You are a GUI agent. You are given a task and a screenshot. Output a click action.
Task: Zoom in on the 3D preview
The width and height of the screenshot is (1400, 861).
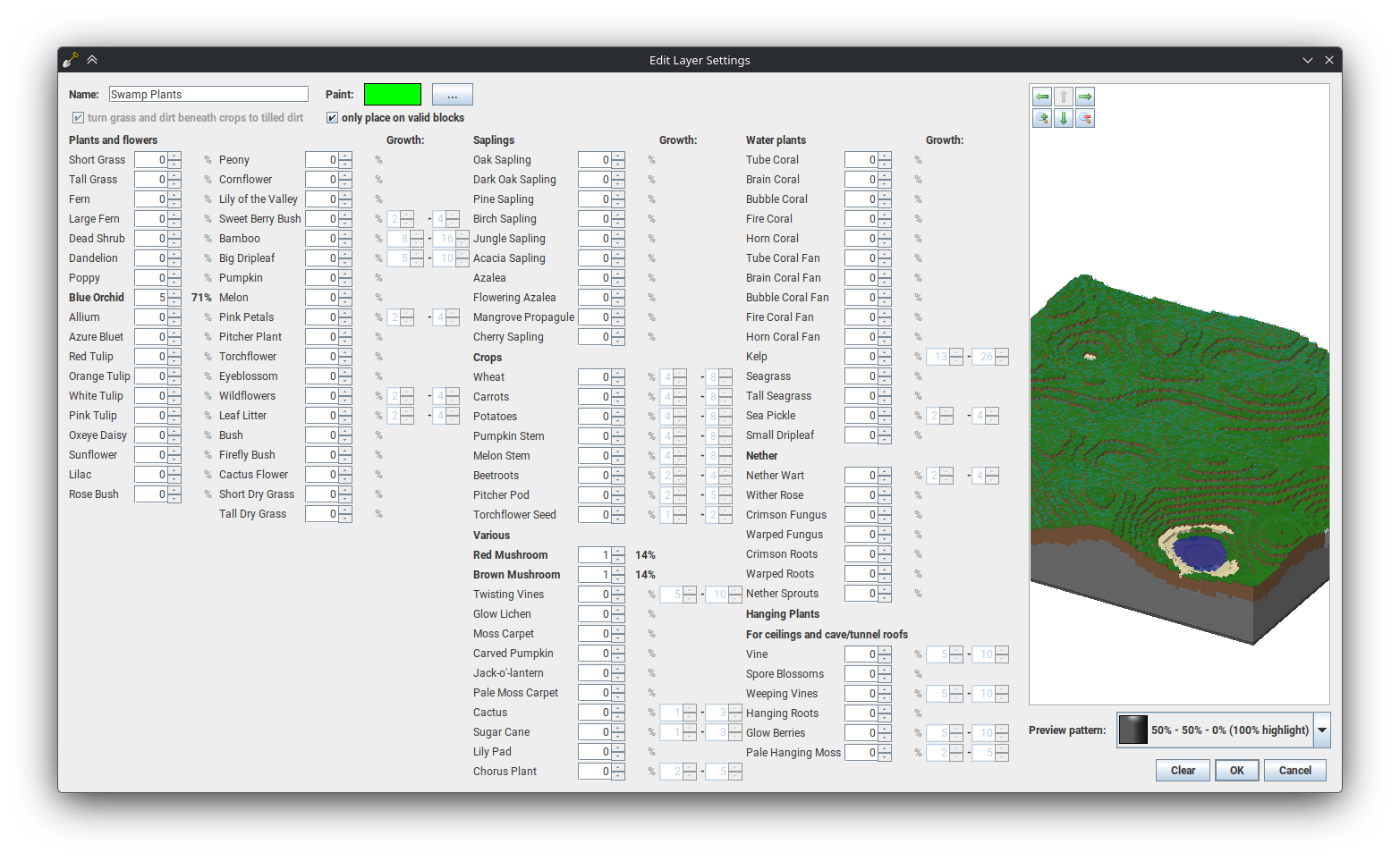click(x=1042, y=118)
